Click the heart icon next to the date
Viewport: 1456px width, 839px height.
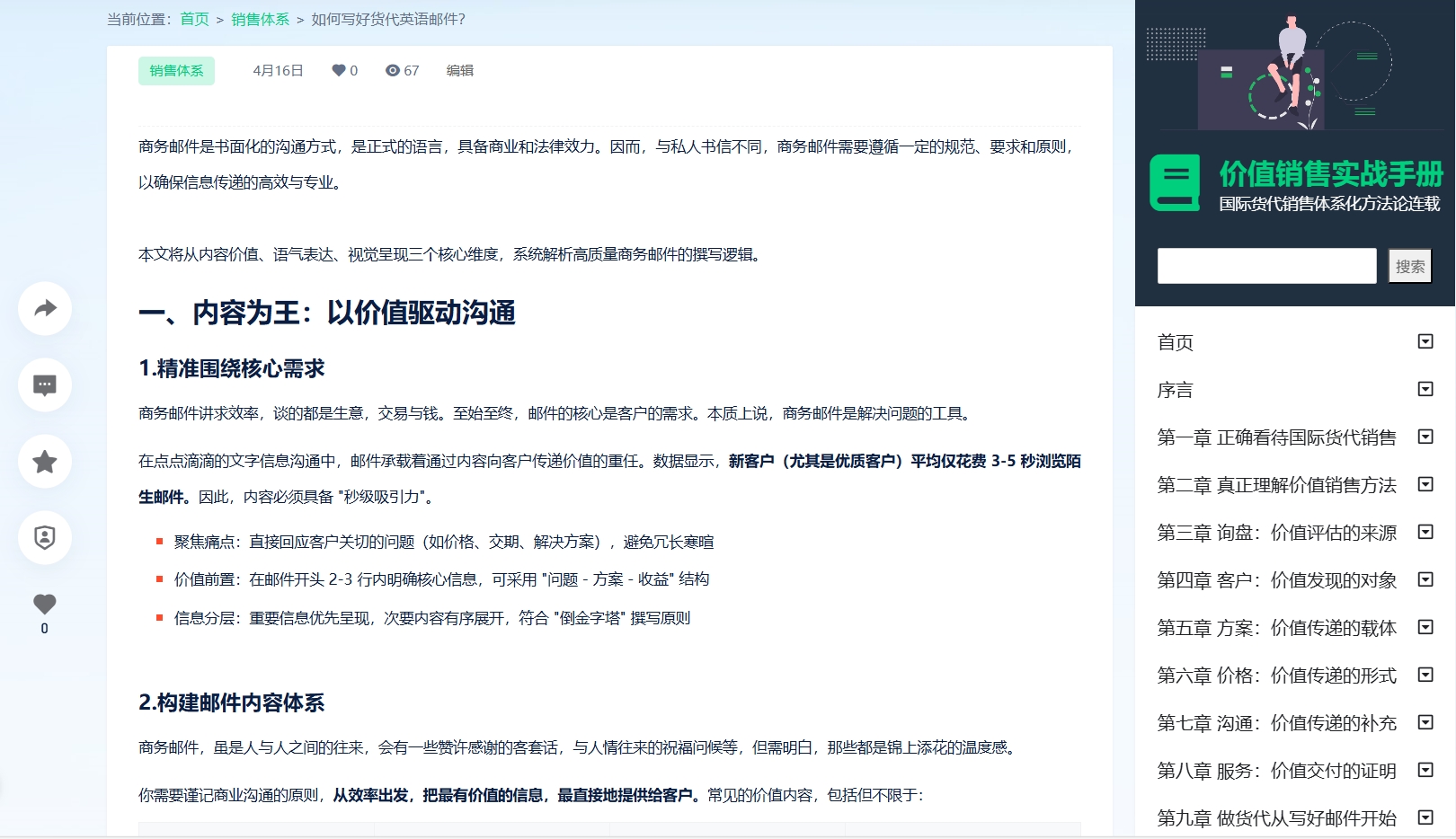[x=338, y=70]
